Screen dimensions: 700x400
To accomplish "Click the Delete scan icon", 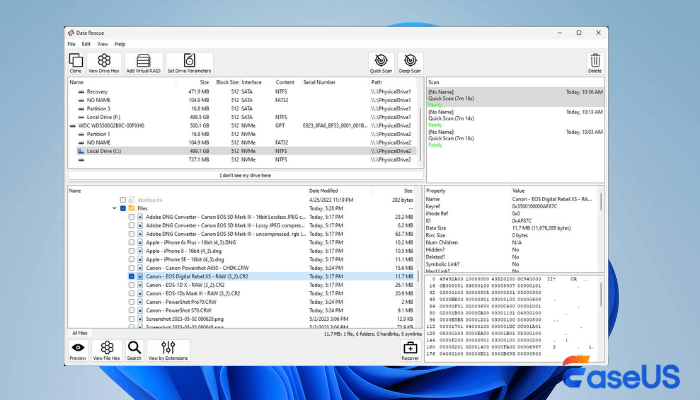I will coord(595,62).
